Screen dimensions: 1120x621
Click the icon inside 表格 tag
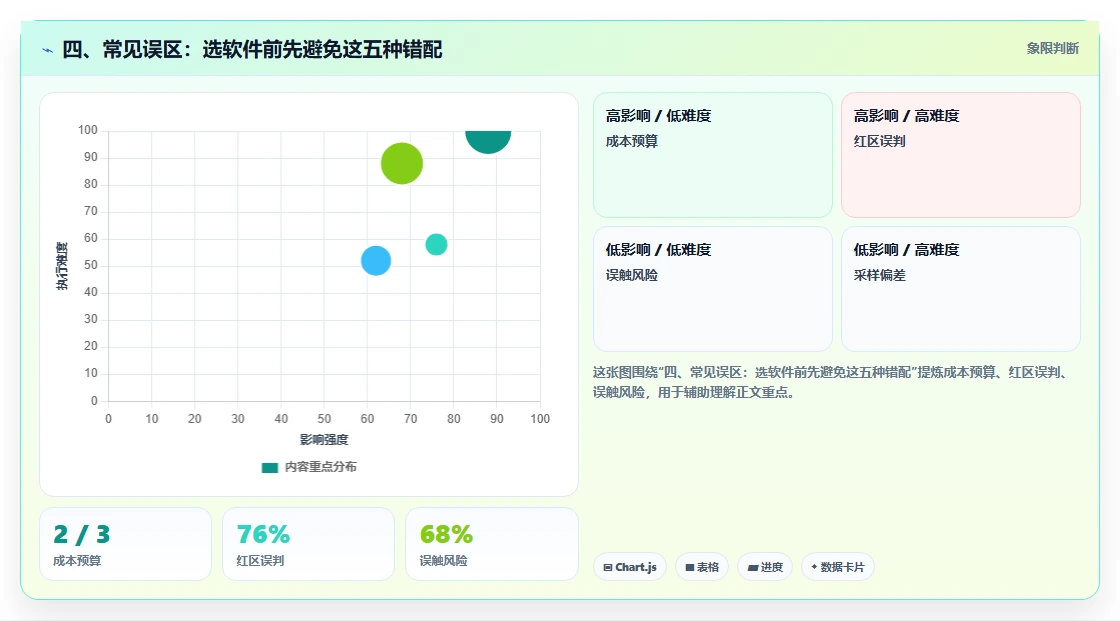pyautogui.click(x=690, y=567)
